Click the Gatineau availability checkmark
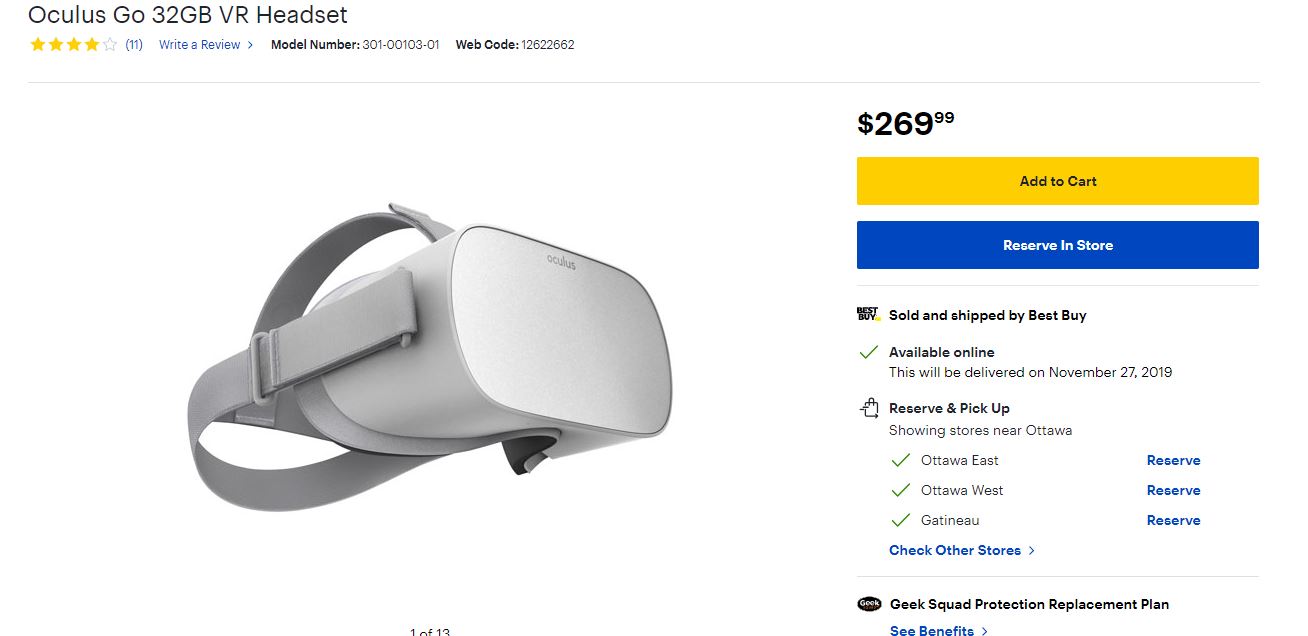 (901, 521)
